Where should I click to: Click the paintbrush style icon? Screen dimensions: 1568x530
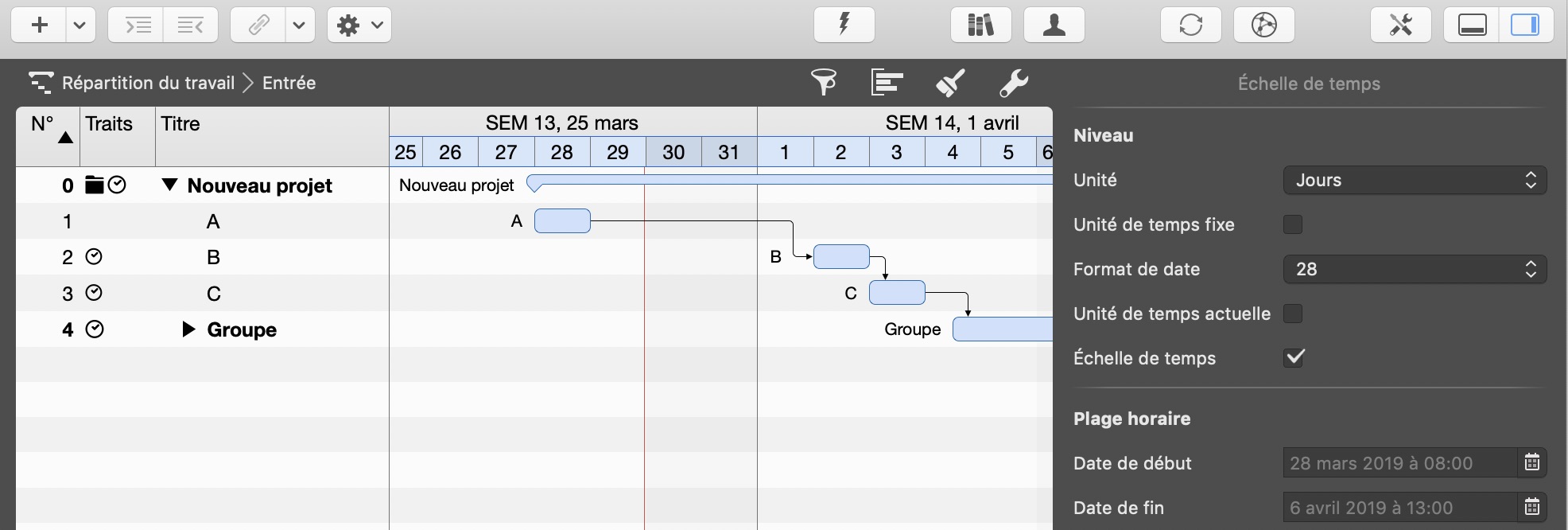(950, 83)
